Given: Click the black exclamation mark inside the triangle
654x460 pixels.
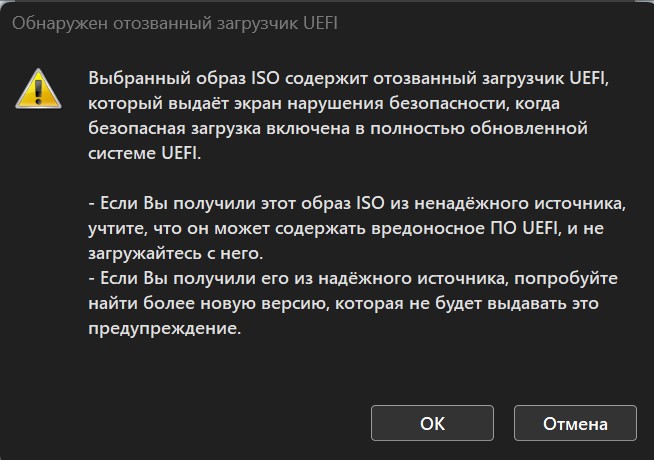Looking at the screenshot, I should (x=38, y=92).
